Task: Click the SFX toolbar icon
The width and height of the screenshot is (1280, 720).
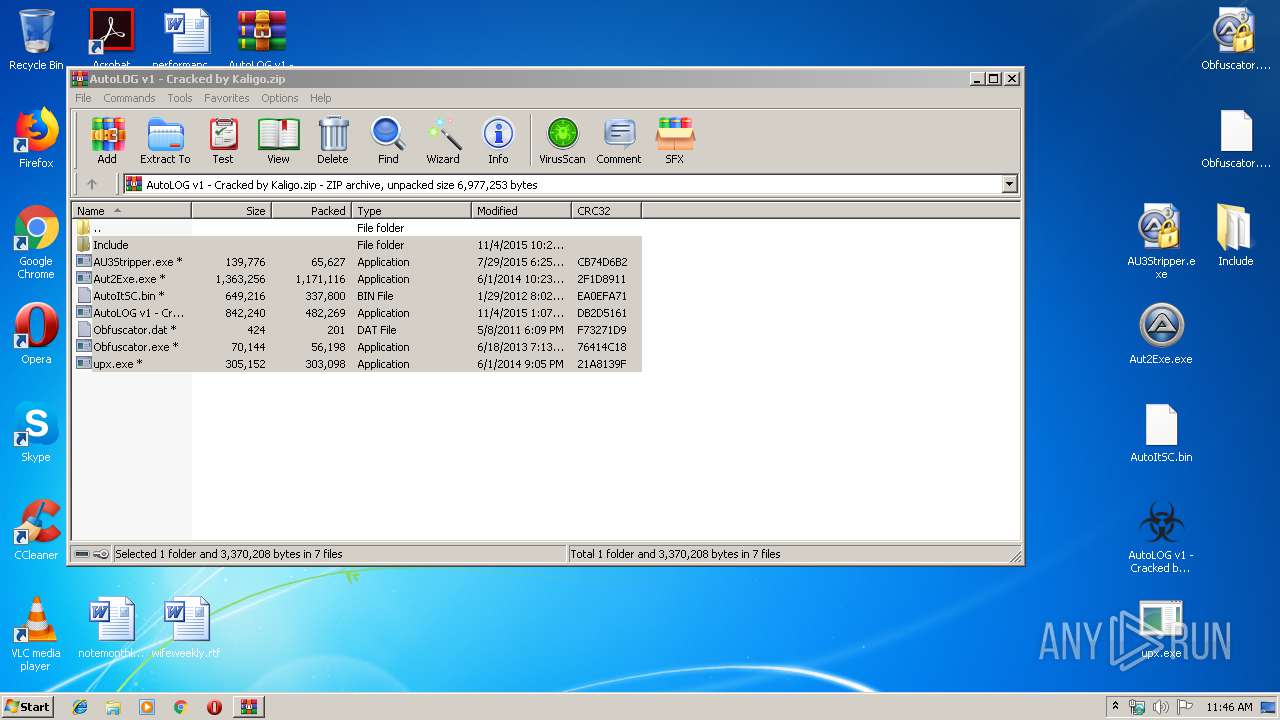Action: [675, 141]
